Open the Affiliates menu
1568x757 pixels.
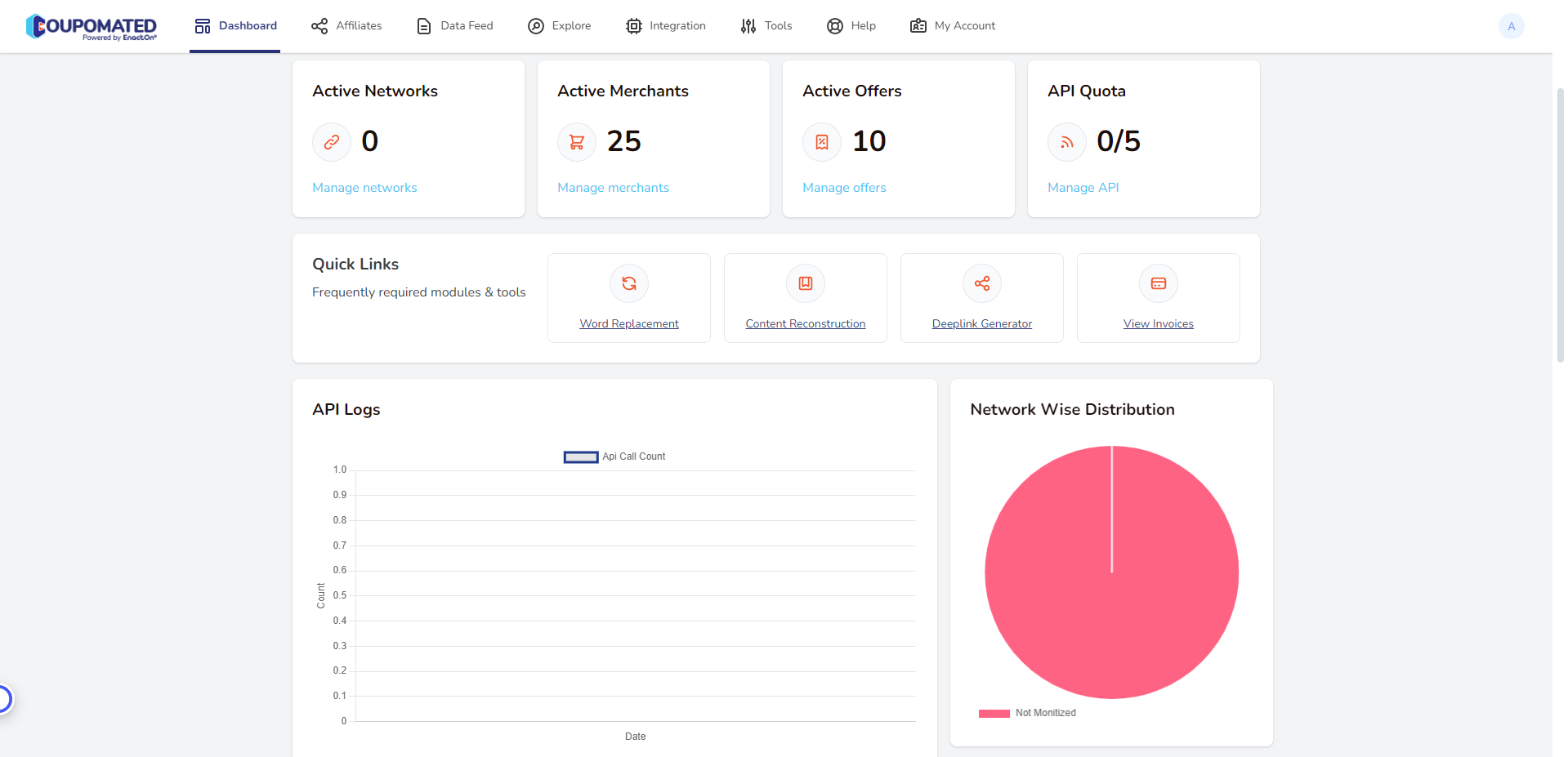346,26
